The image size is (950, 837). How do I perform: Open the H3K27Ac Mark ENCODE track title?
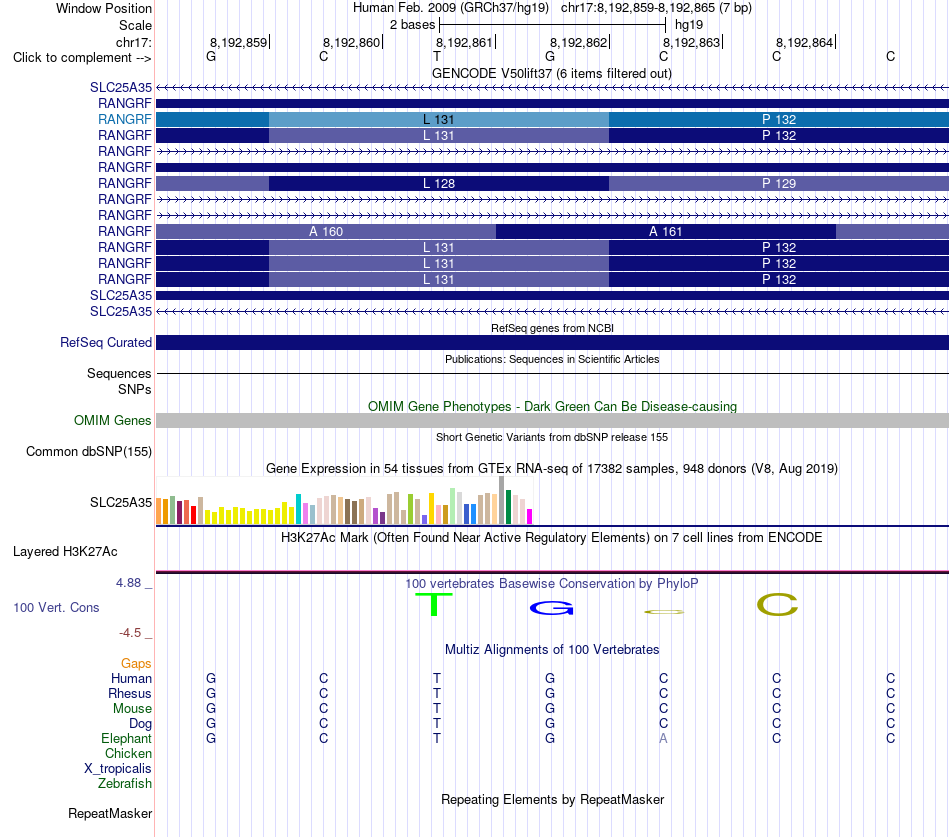[552, 538]
